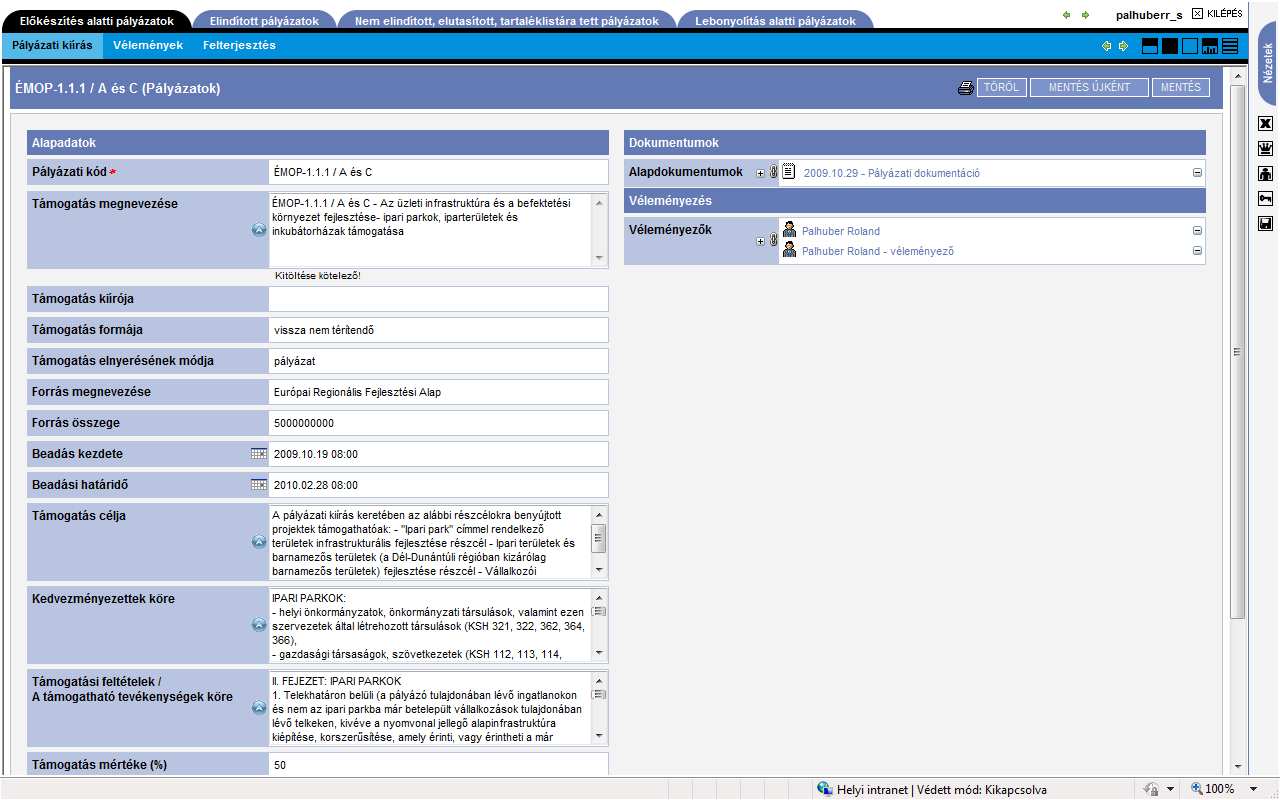This screenshot has width=1280, height=800.
Task: Open Felterjesztés subtab
Action: [x=239, y=45]
